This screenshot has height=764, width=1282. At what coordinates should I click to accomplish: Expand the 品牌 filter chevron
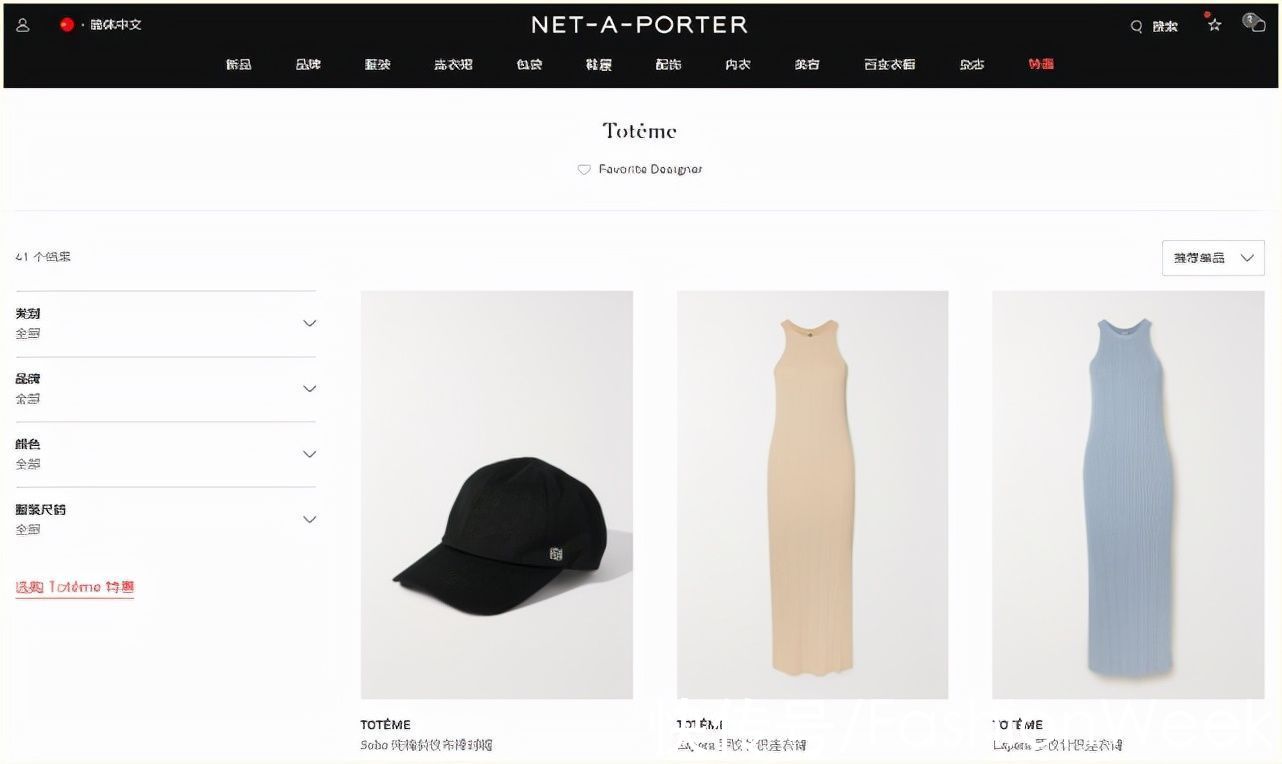[309, 388]
